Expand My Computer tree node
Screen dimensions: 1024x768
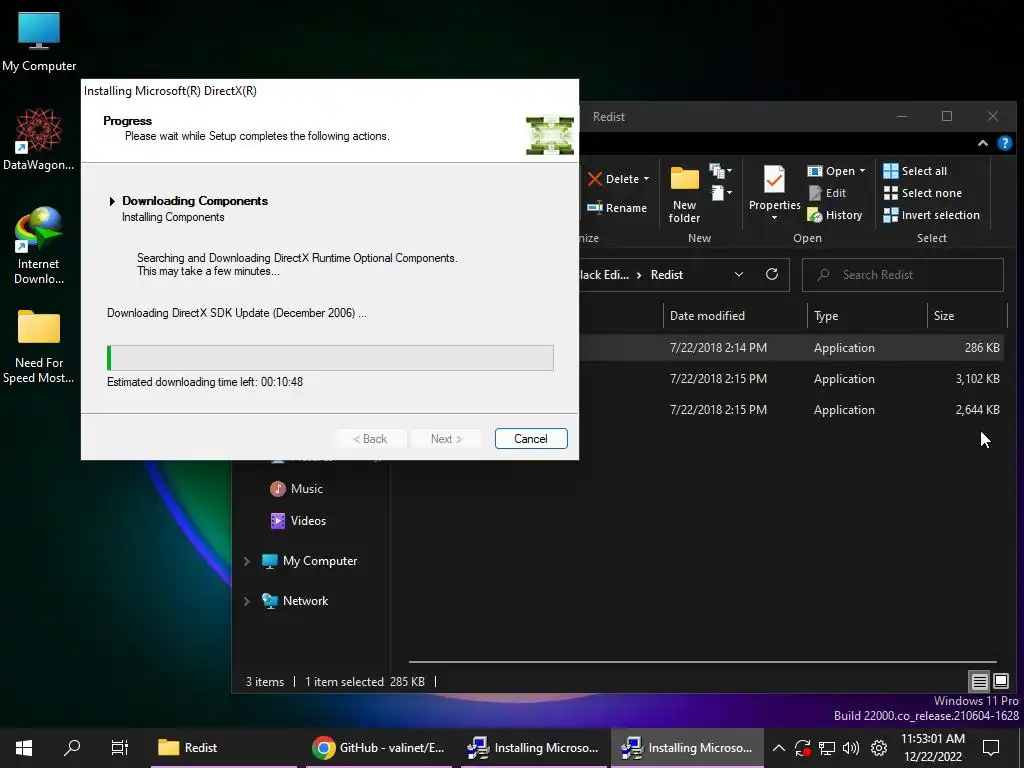(x=247, y=561)
